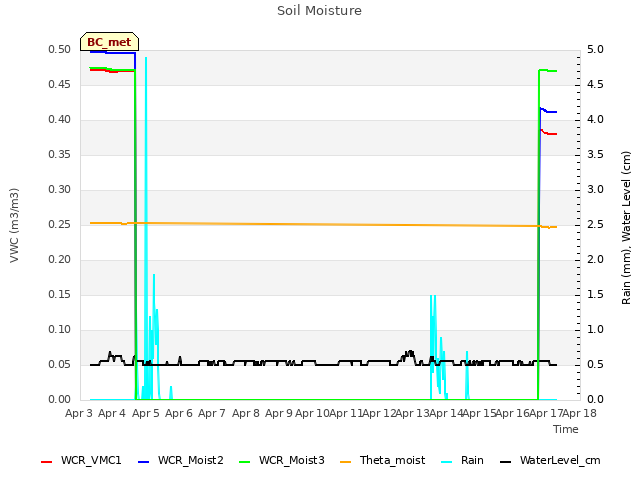Click the BC_met annotation label
640x480 pixels.
point(109,42)
